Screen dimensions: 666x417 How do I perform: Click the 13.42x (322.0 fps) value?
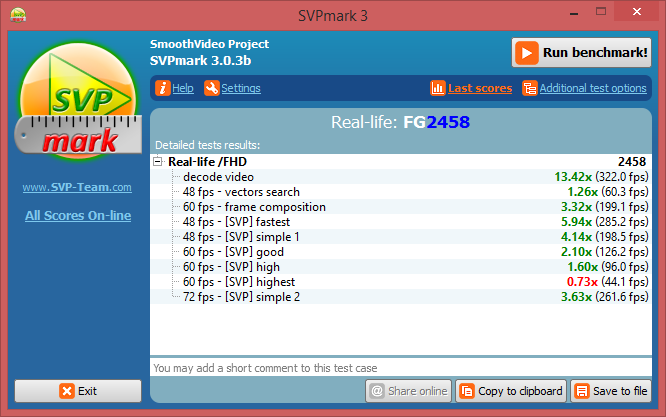(x=601, y=177)
